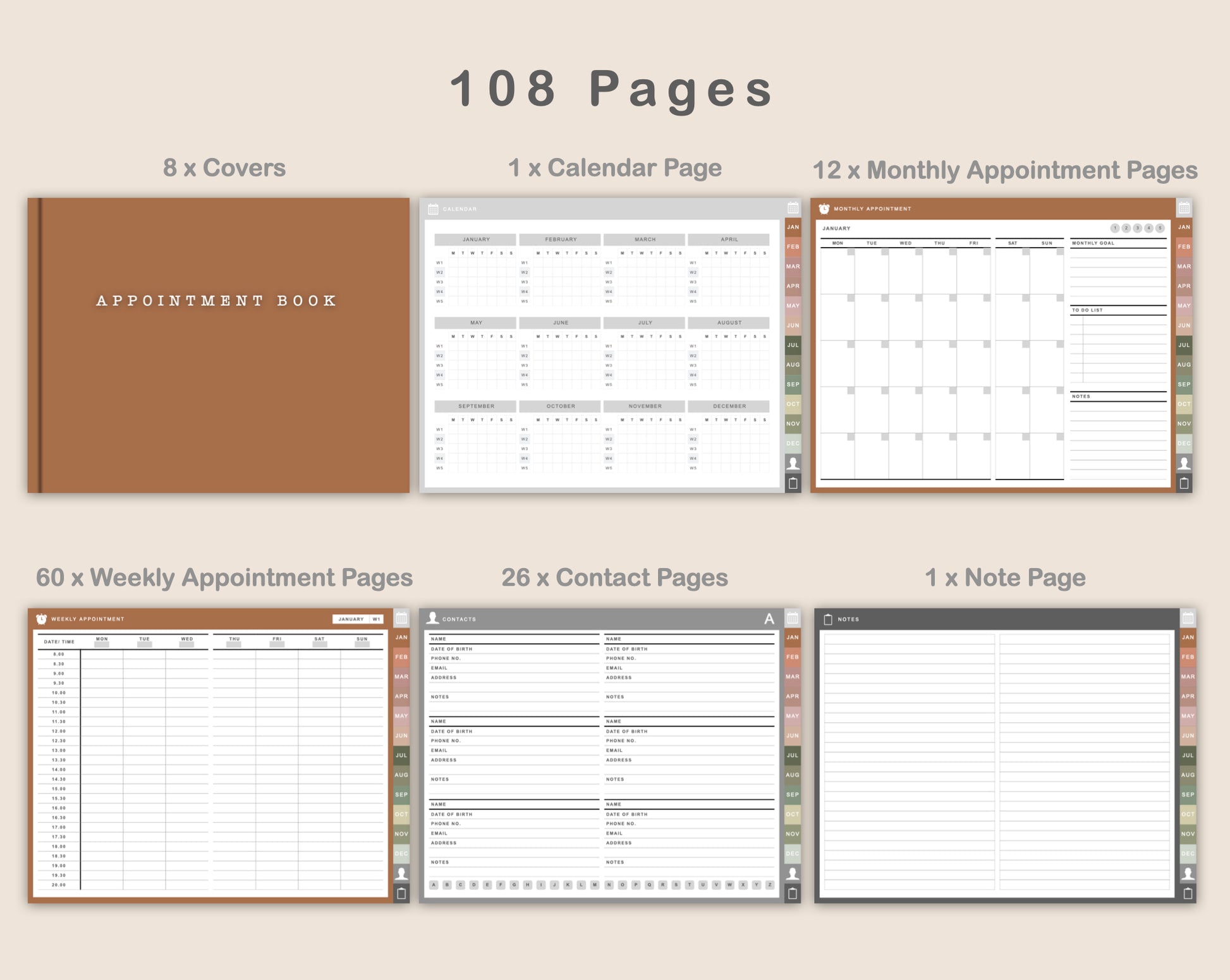Viewport: 1230px width, 980px height.
Task: Click the 8.00 time row label on Weekly page
Action: click(x=59, y=655)
